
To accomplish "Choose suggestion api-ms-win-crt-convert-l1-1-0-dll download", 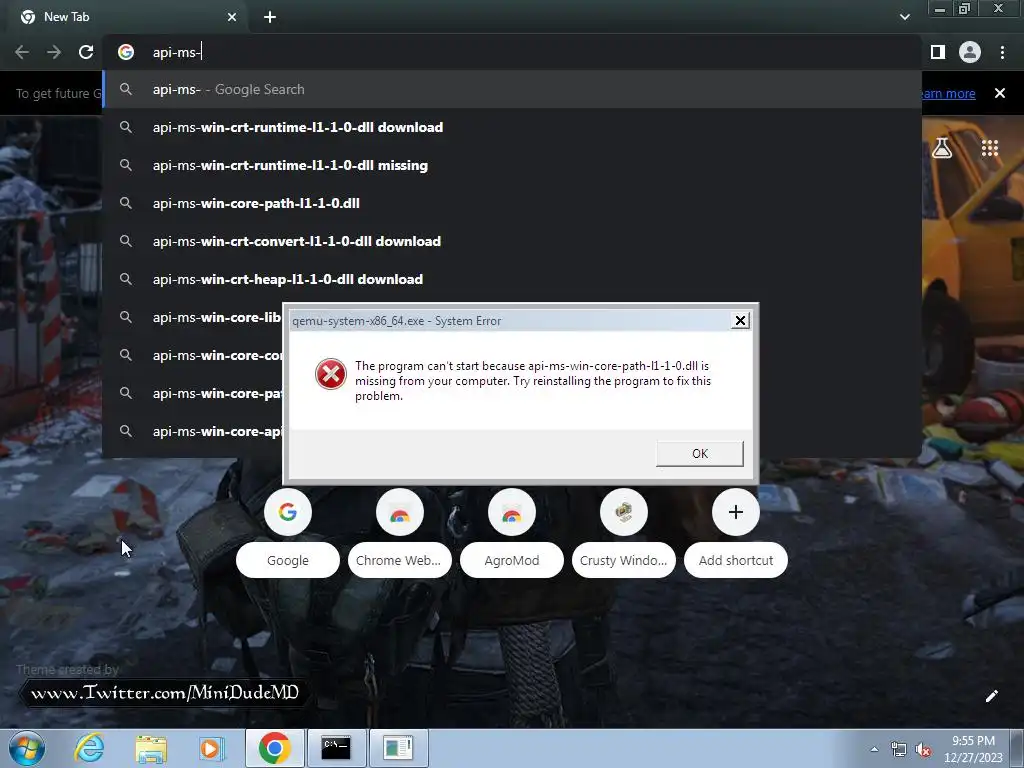I will 512,241.
